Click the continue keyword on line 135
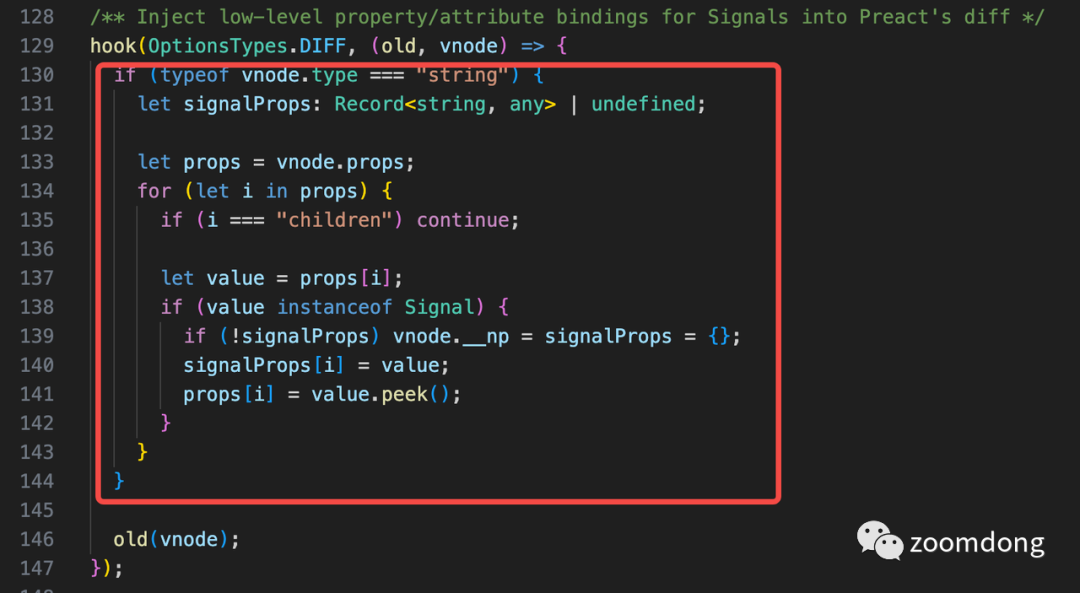 [463, 220]
